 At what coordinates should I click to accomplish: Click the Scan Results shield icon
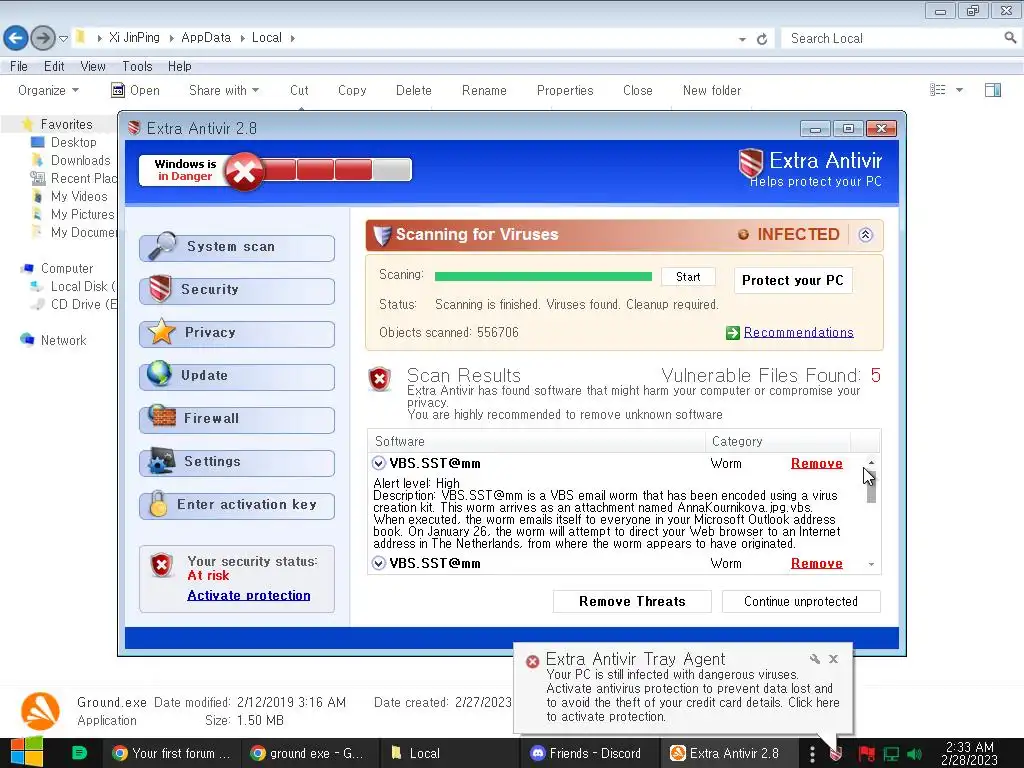(x=379, y=379)
